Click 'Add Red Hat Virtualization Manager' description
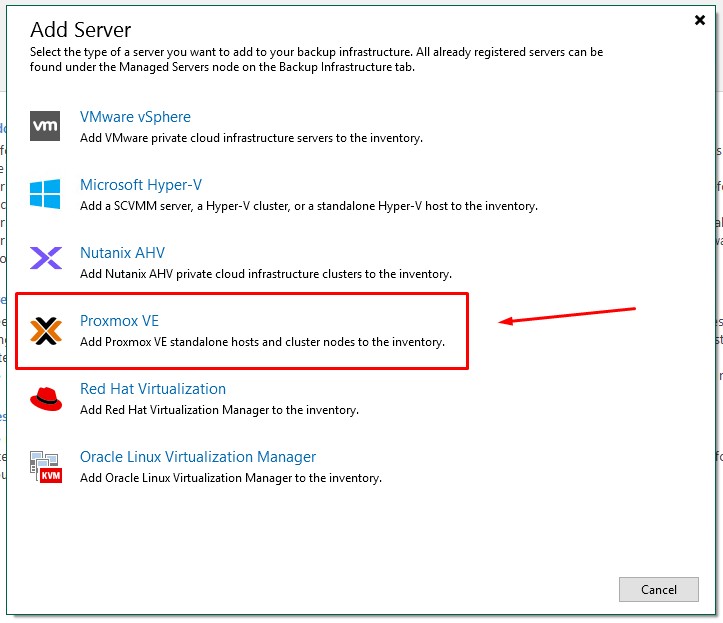Screen dimensions: 723x623 coord(219,410)
